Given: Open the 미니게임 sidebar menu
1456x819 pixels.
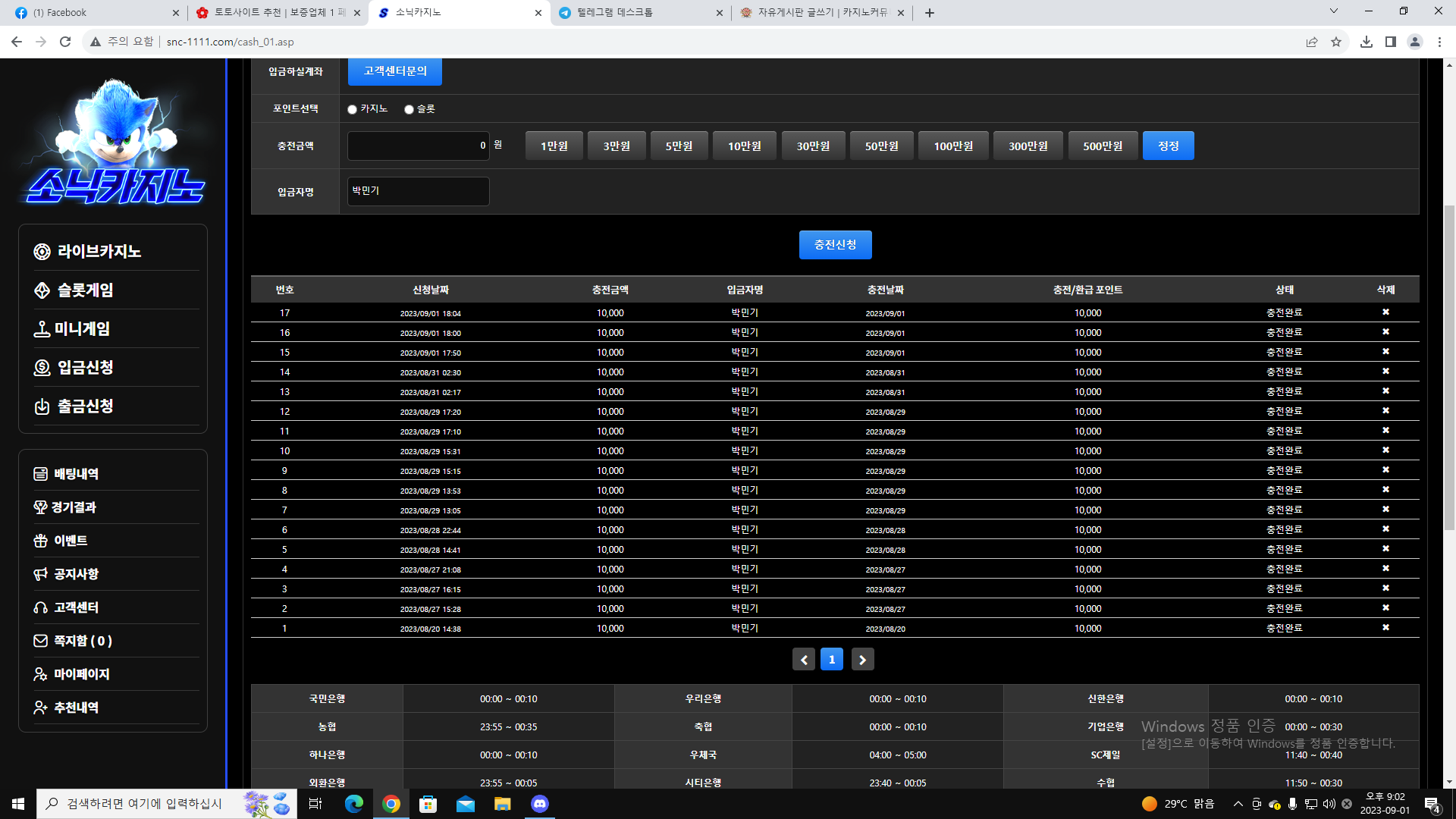Looking at the screenshot, I should (x=82, y=329).
